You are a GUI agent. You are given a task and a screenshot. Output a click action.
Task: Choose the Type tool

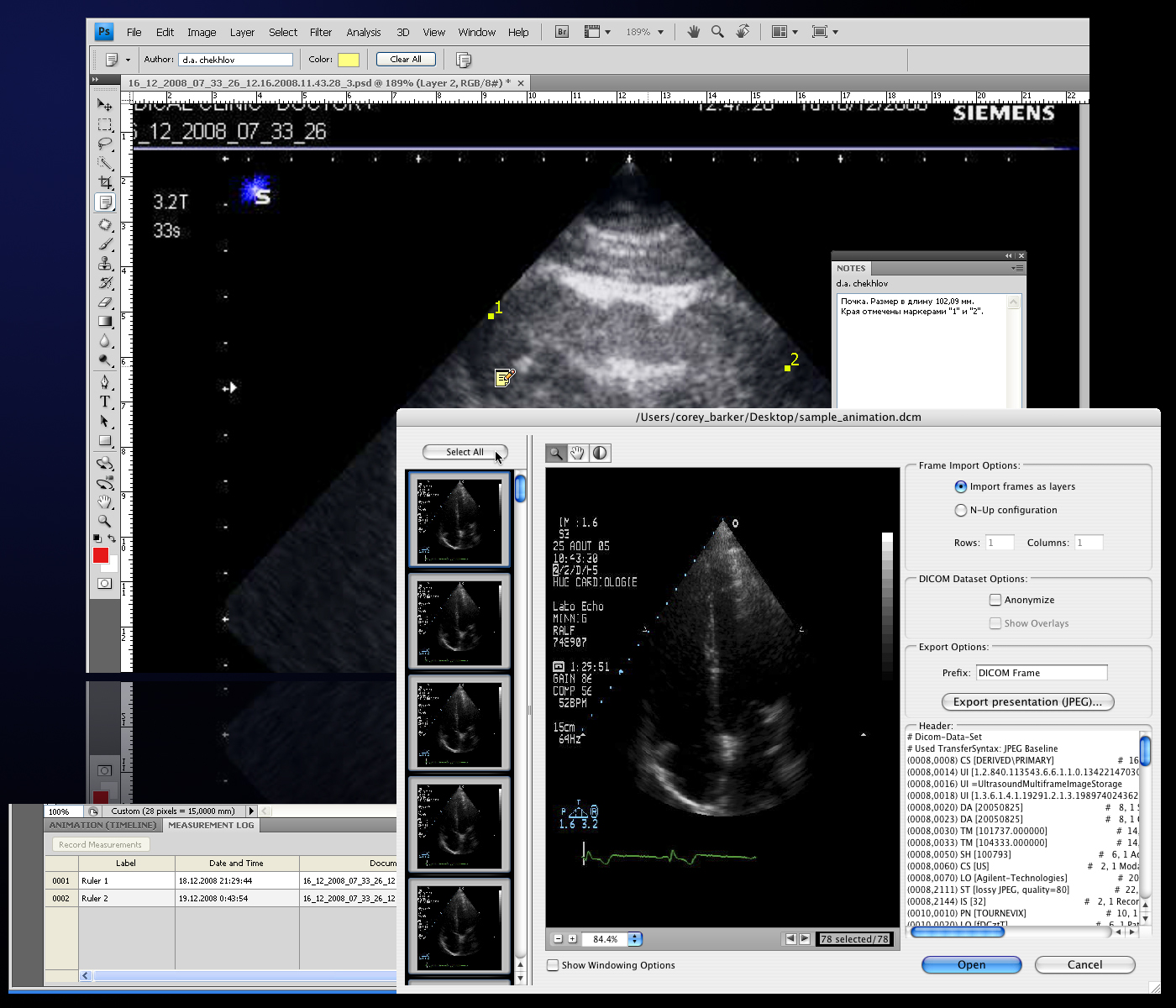click(x=105, y=402)
